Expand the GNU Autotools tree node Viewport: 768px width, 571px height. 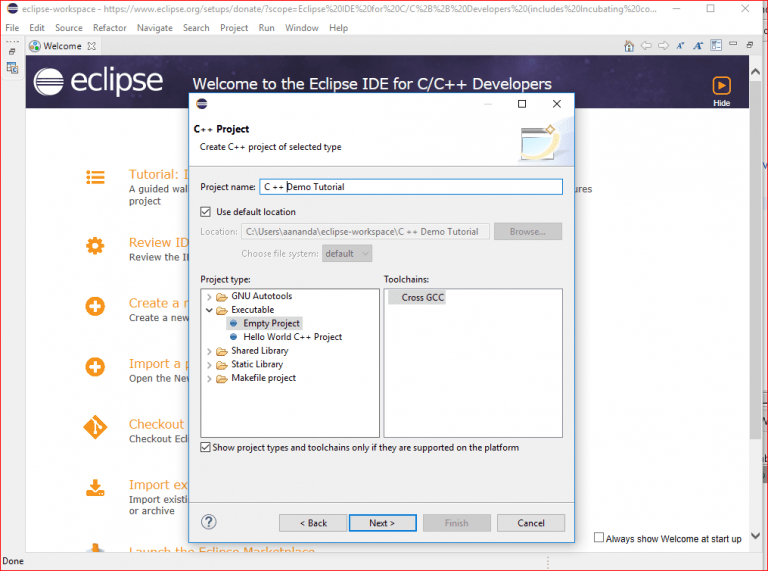point(209,297)
